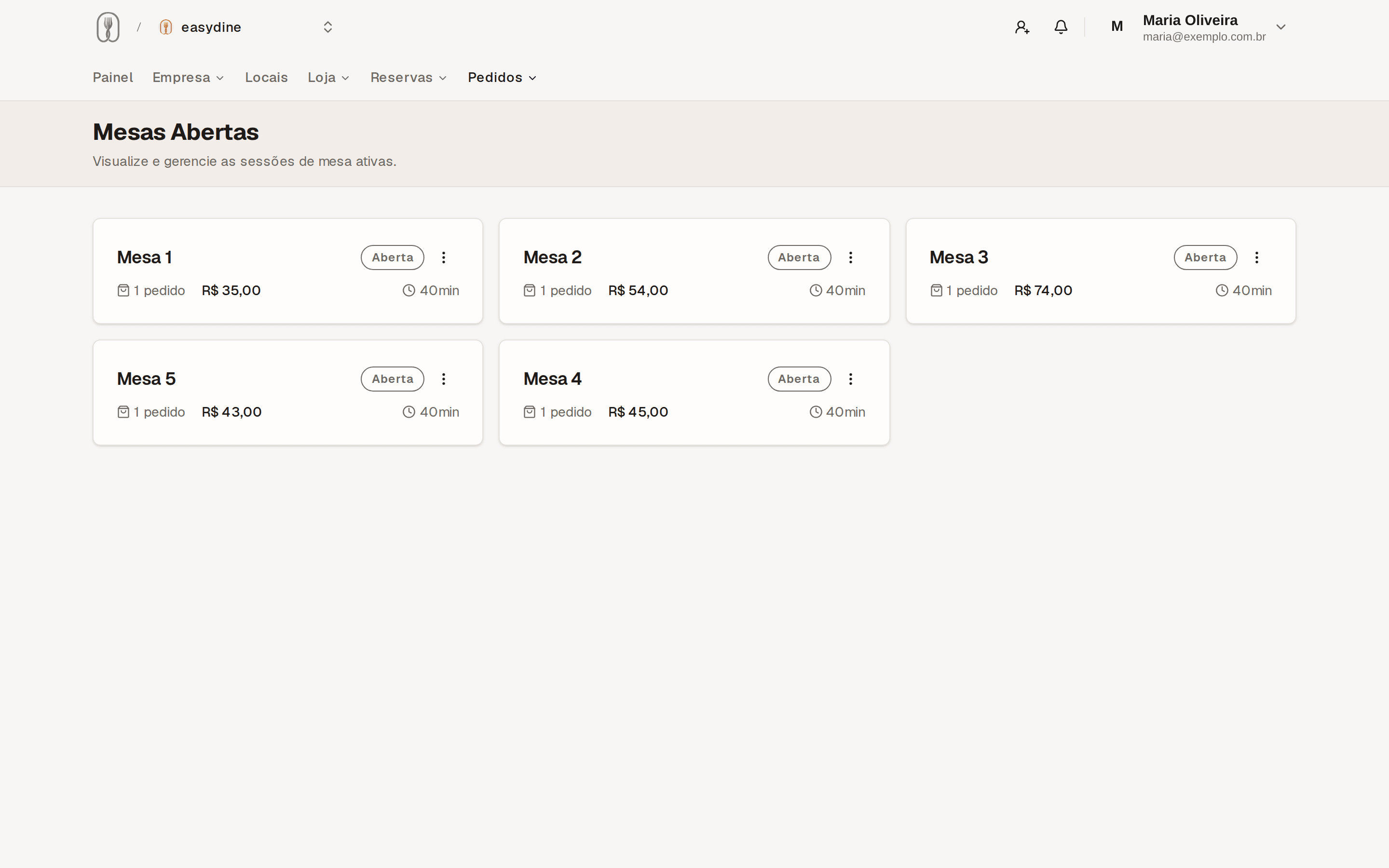Viewport: 1389px width, 868px height.
Task: Open Mesa 1 three-dot options menu
Action: (x=444, y=257)
